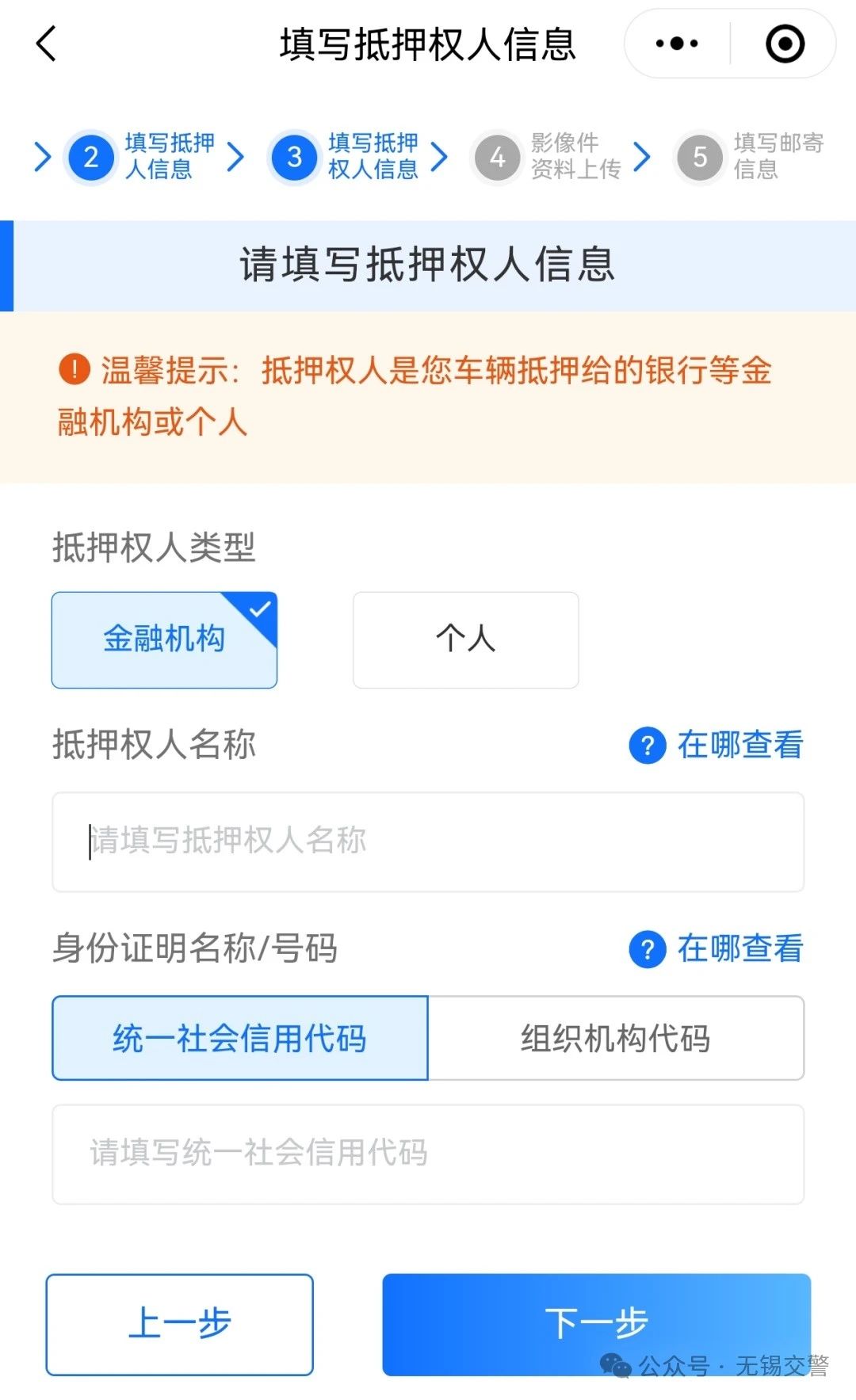Tap the step 5 circle icon
The height and width of the screenshot is (1400, 856).
pyautogui.click(x=700, y=157)
